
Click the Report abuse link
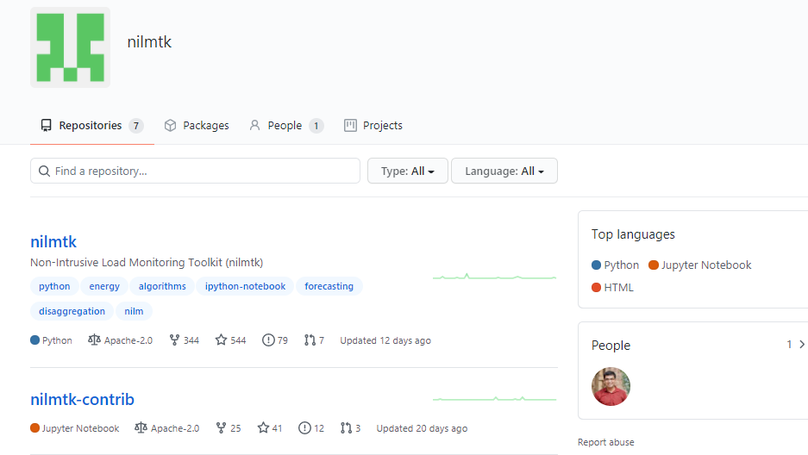coord(605,442)
